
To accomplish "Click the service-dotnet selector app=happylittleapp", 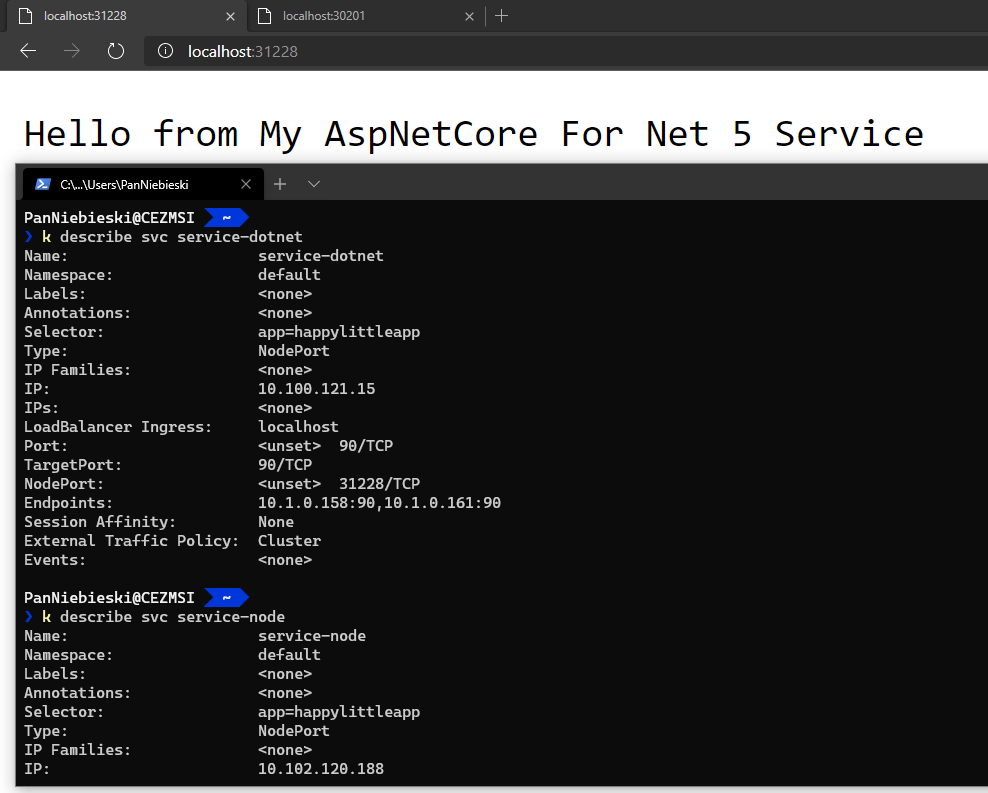I will pyautogui.click(x=339, y=332).
